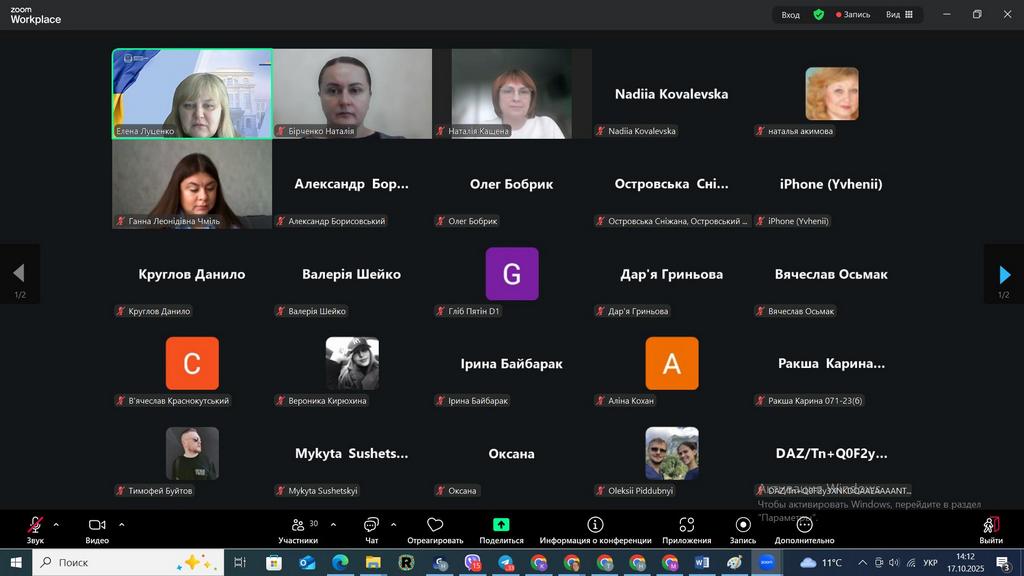Click the Вход sign-in button
Image resolution: width=1024 pixels, height=576 pixels.
coord(791,15)
